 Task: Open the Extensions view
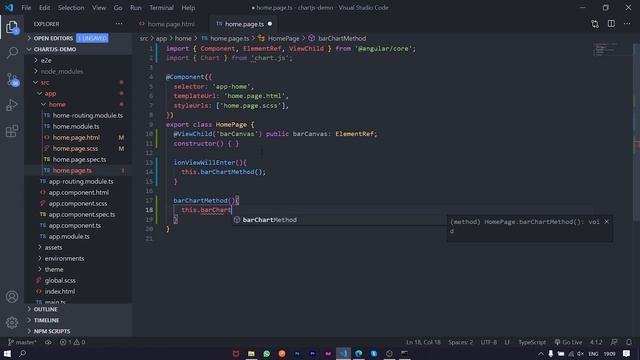(x=12, y=131)
